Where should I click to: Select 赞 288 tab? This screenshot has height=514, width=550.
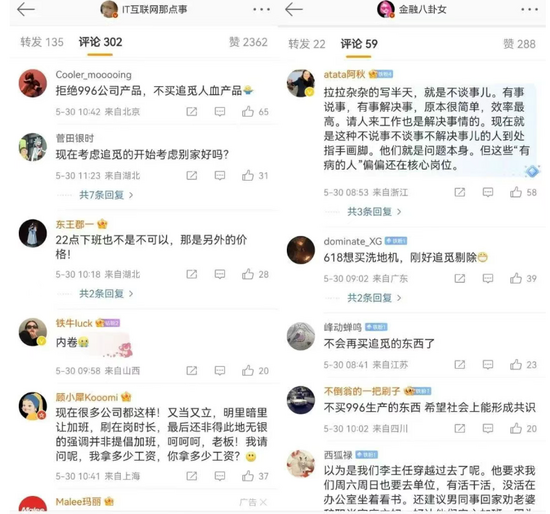(x=519, y=44)
